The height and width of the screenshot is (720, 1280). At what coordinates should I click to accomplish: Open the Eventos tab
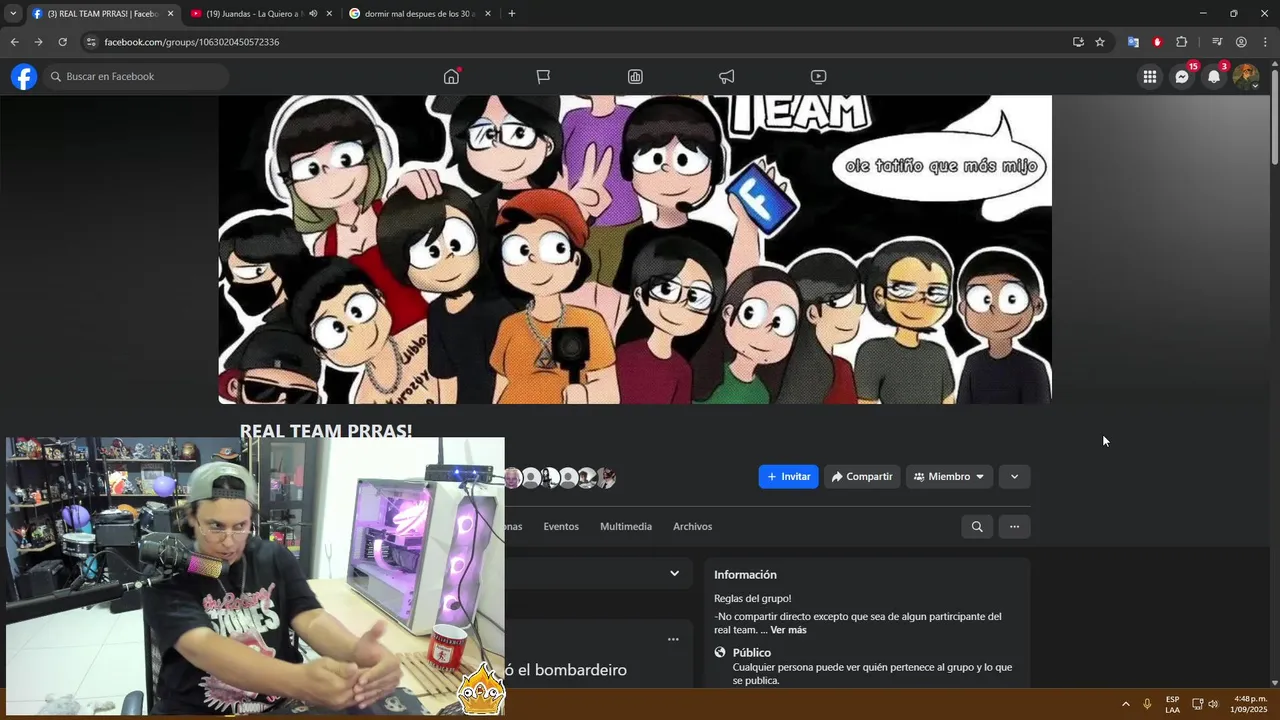[x=561, y=527]
